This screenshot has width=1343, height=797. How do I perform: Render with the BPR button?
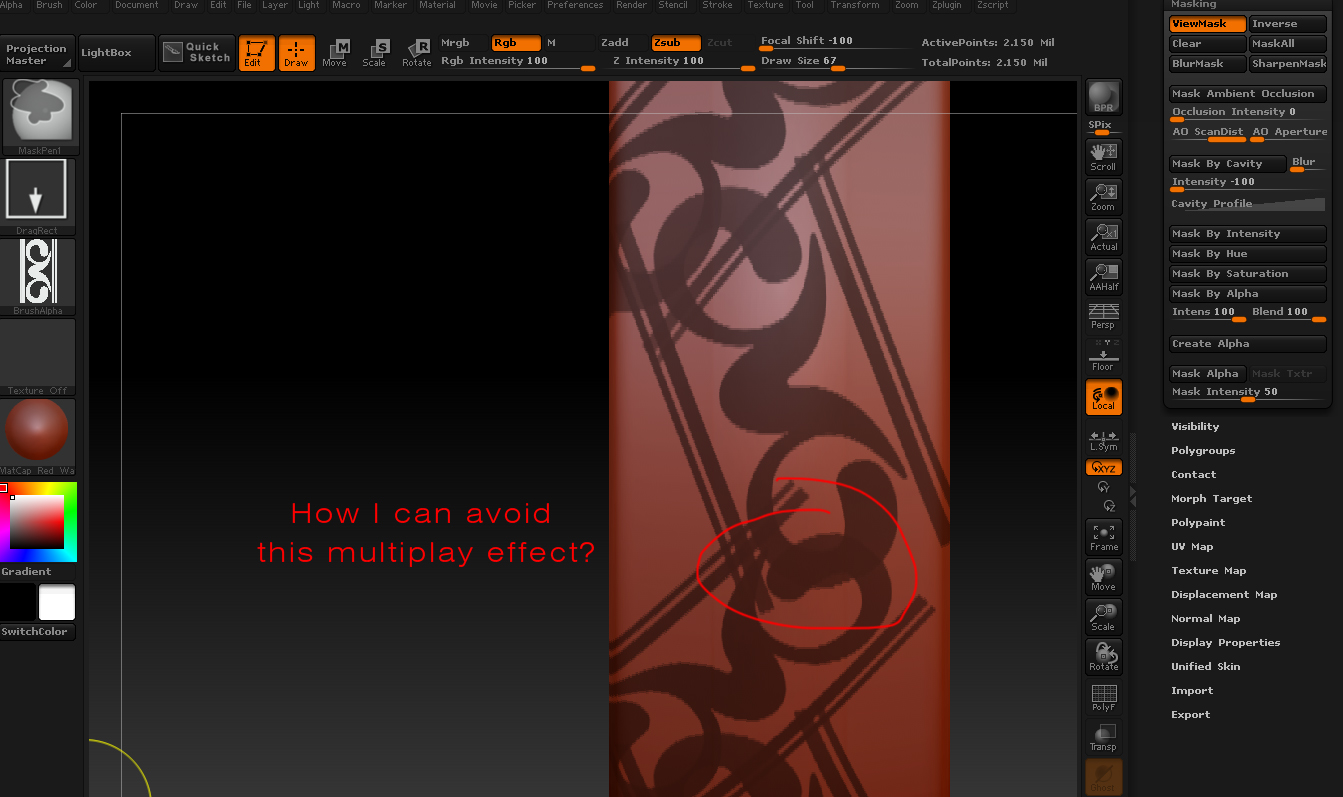[x=1104, y=97]
